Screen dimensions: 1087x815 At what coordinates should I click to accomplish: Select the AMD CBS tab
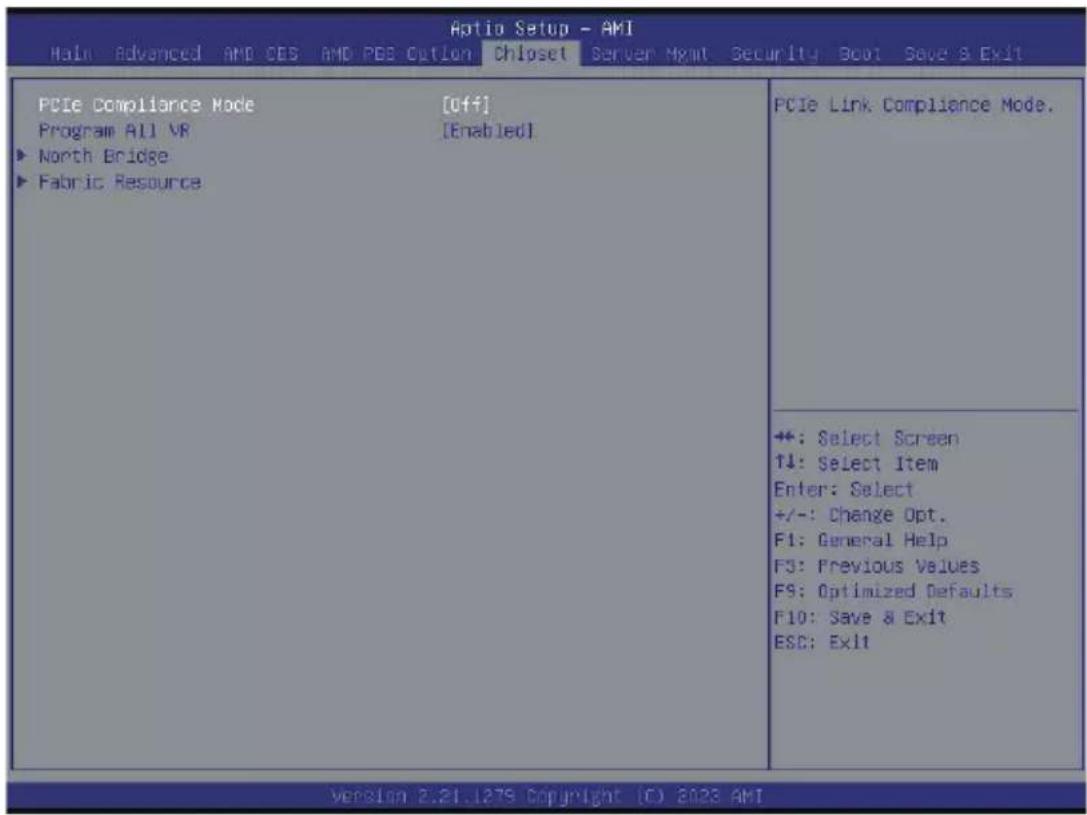(x=261, y=54)
